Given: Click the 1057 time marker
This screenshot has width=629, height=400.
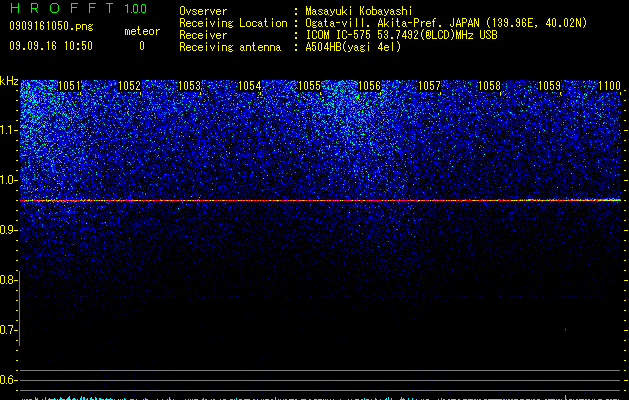Looking at the screenshot, I should click(x=429, y=86).
